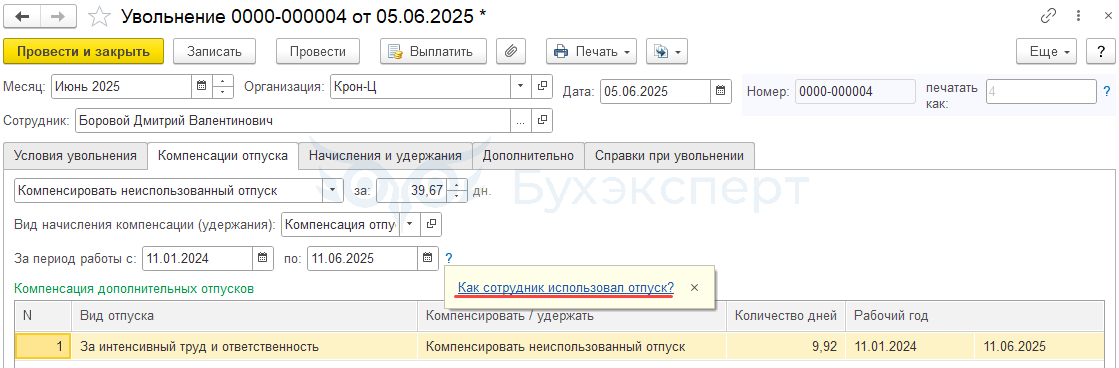Image resolution: width=1119 pixels, height=368 pixels.
Task: Switch to Справки при увольнении tab
Action: [669, 155]
